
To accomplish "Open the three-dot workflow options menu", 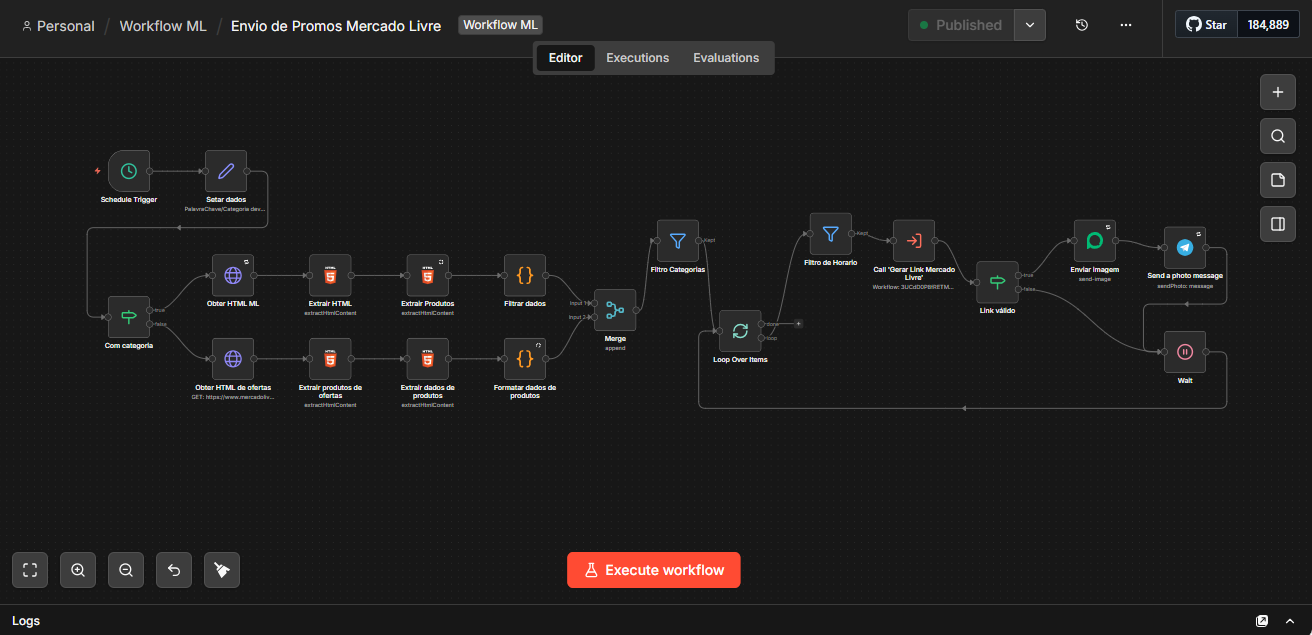I will pyautogui.click(x=1126, y=25).
